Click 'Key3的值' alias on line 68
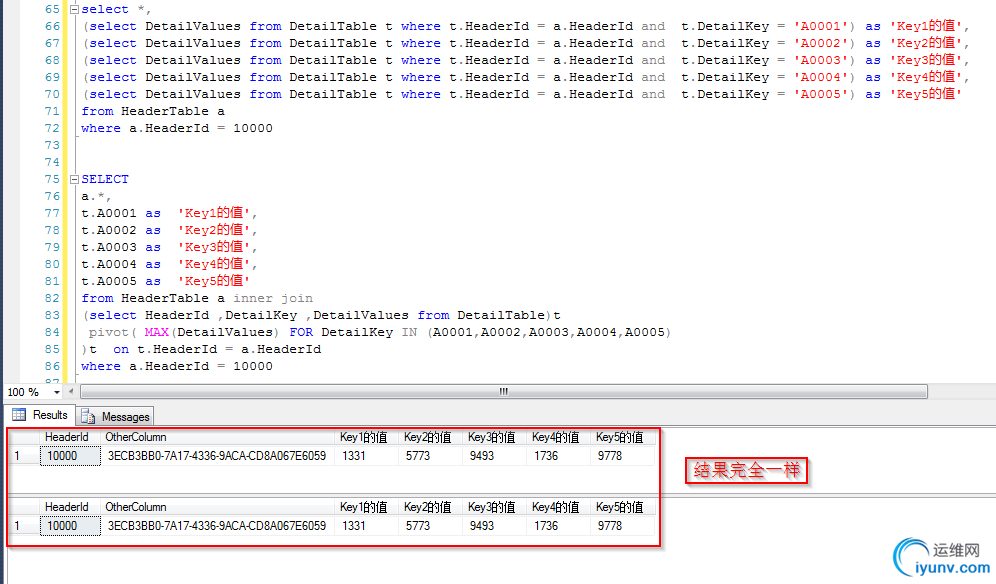 [x=925, y=60]
